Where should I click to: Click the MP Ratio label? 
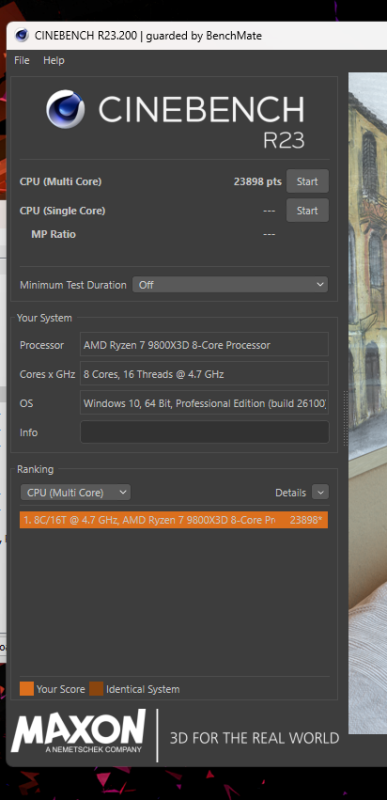(54, 235)
